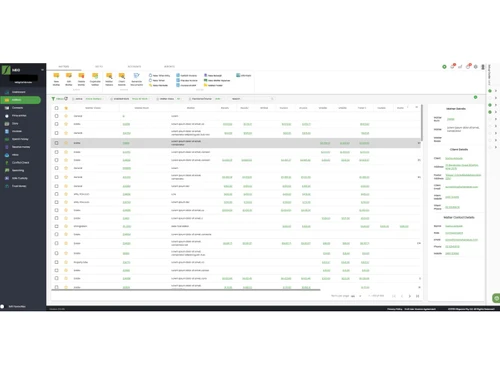Viewport: 500px width, 375px height.
Task: Toggle the switch at the sidebar bottom
Action: click(x=3, y=306)
